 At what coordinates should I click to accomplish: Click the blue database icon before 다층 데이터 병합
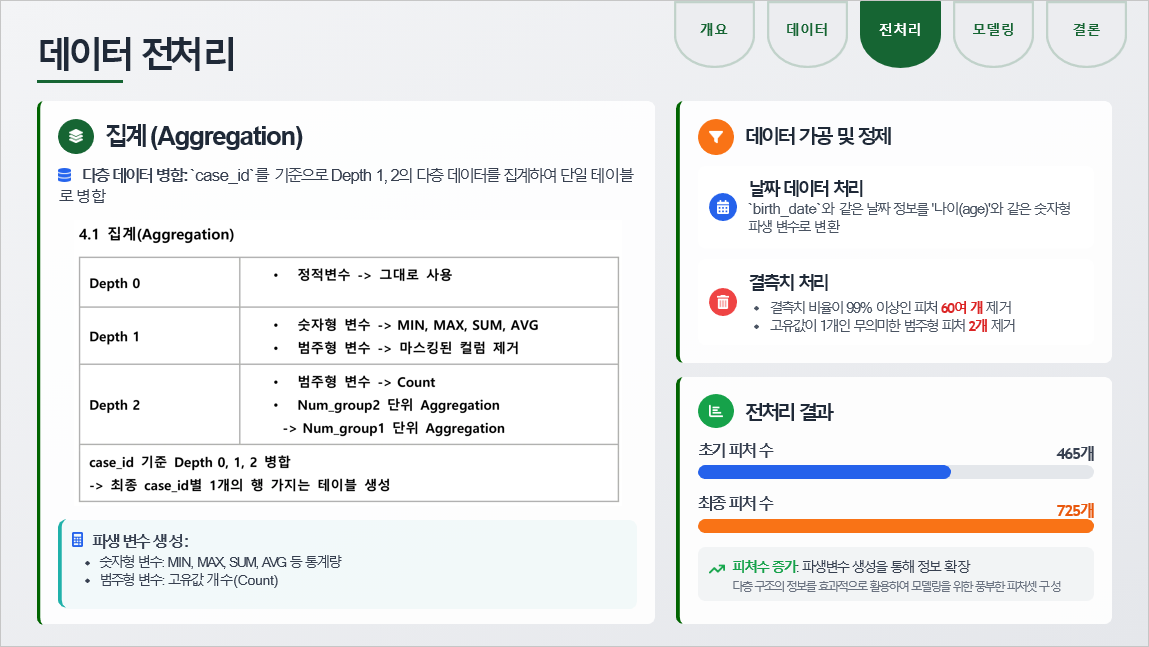(65, 175)
